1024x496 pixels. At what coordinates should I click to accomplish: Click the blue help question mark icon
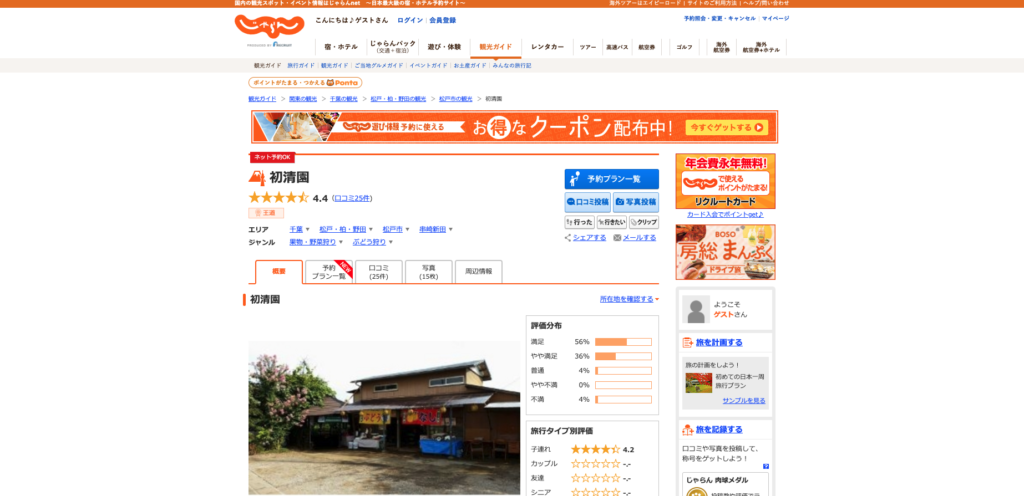(766, 467)
